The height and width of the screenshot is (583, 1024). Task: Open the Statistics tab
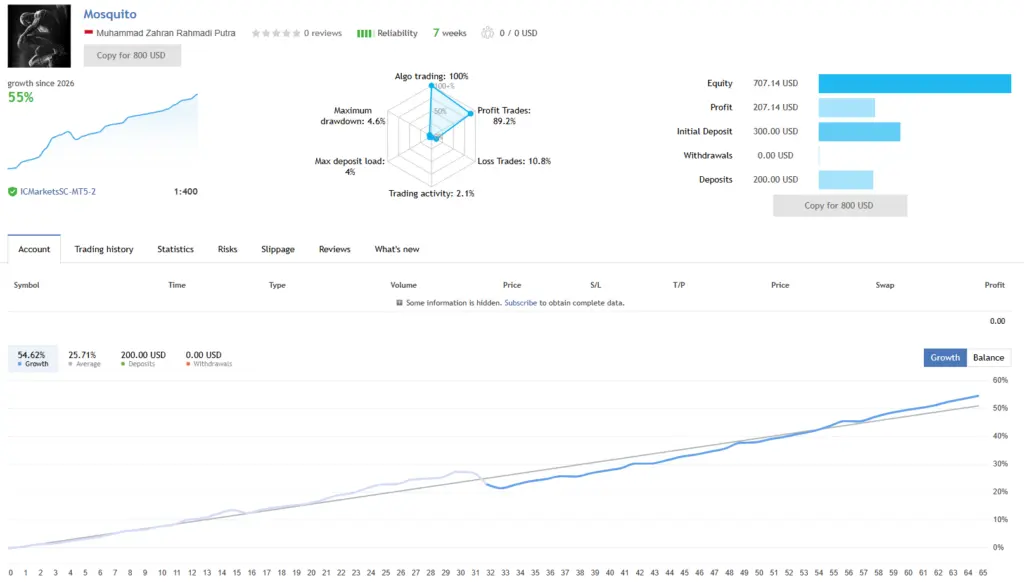pyautogui.click(x=176, y=249)
